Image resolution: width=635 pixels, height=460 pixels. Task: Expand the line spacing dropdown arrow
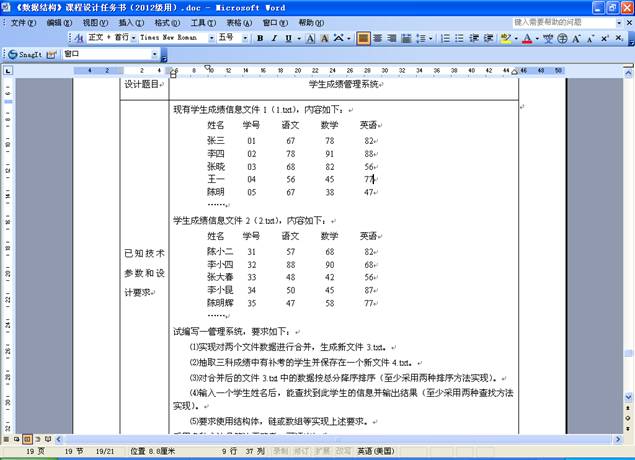point(430,38)
